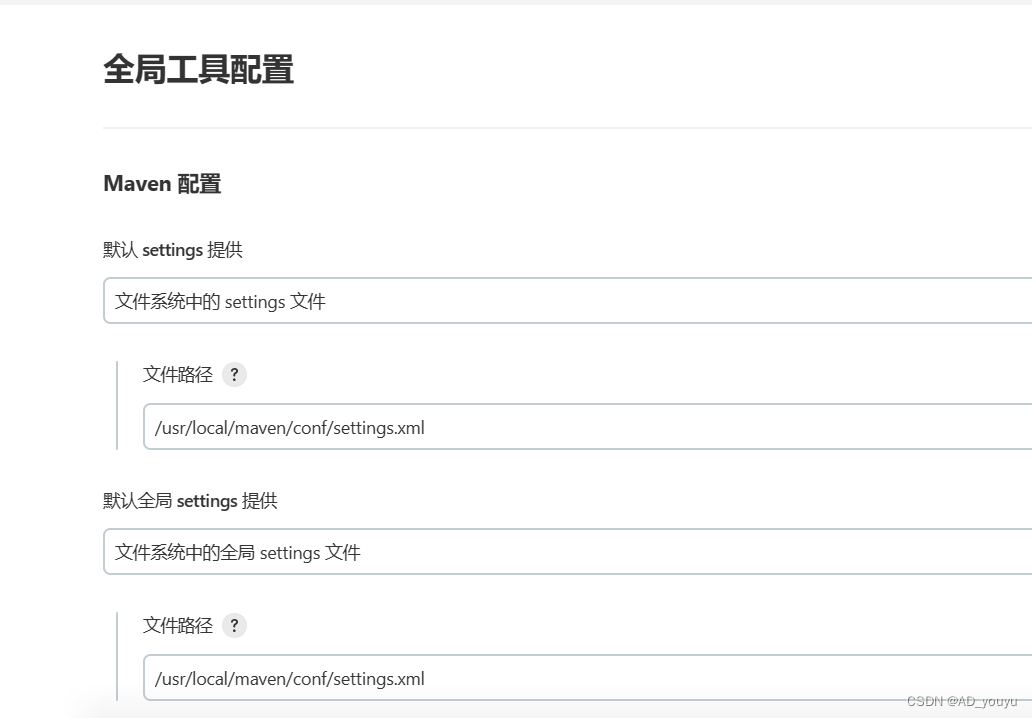Open the default settings provider dropdown
This screenshot has height=718, width=1032.
[x=567, y=301]
